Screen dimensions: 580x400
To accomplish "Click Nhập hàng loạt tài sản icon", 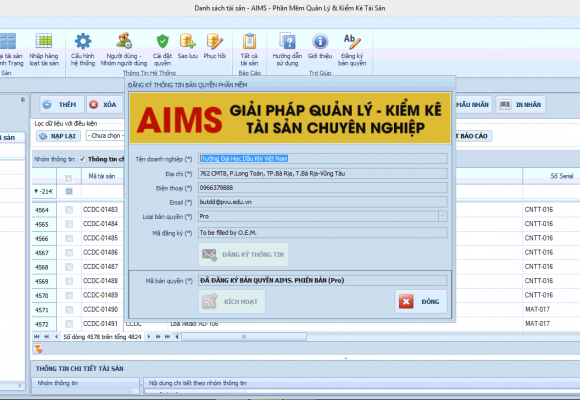I will click(44, 50).
